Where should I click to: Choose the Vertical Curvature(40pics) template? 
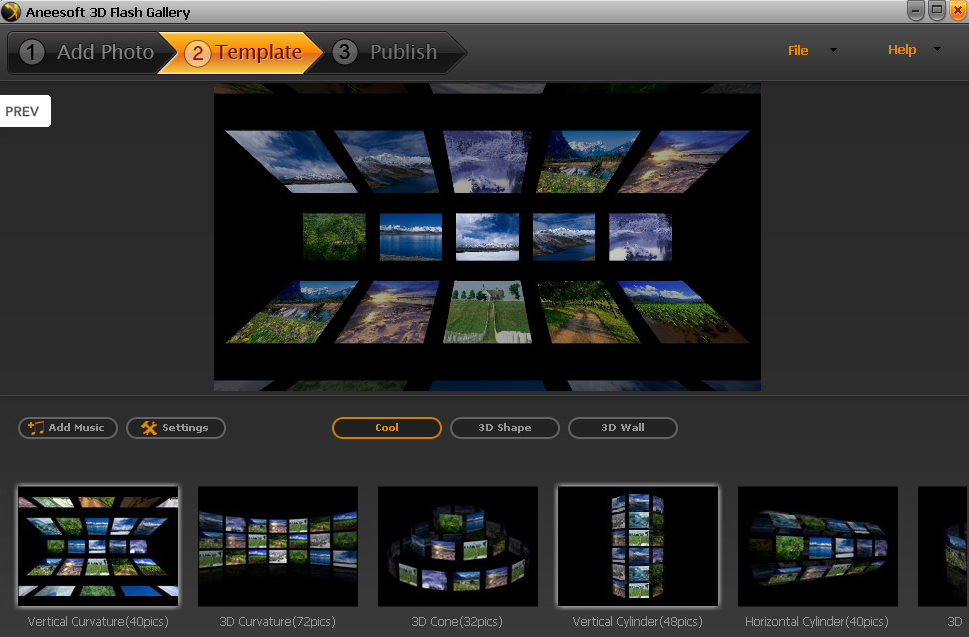(98, 546)
